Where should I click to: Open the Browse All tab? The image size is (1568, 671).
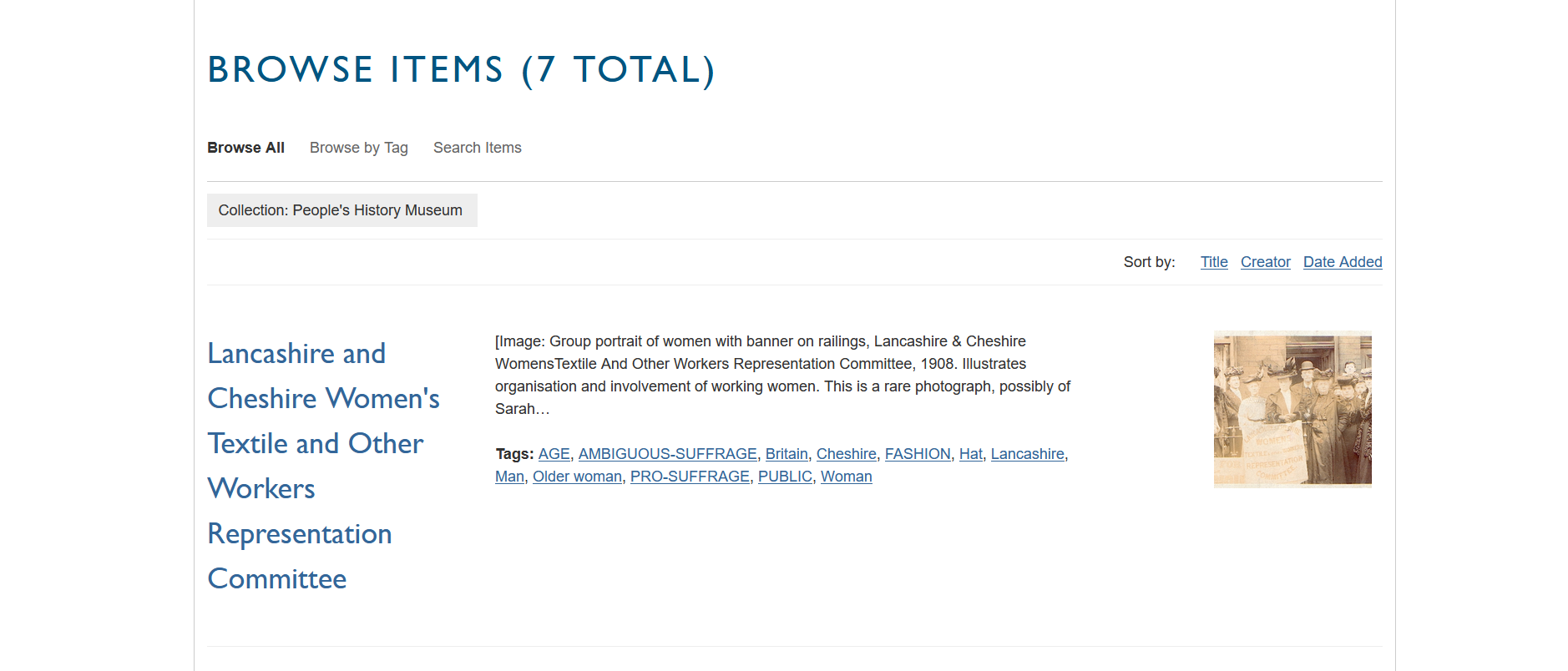pyautogui.click(x=245, y=148)
